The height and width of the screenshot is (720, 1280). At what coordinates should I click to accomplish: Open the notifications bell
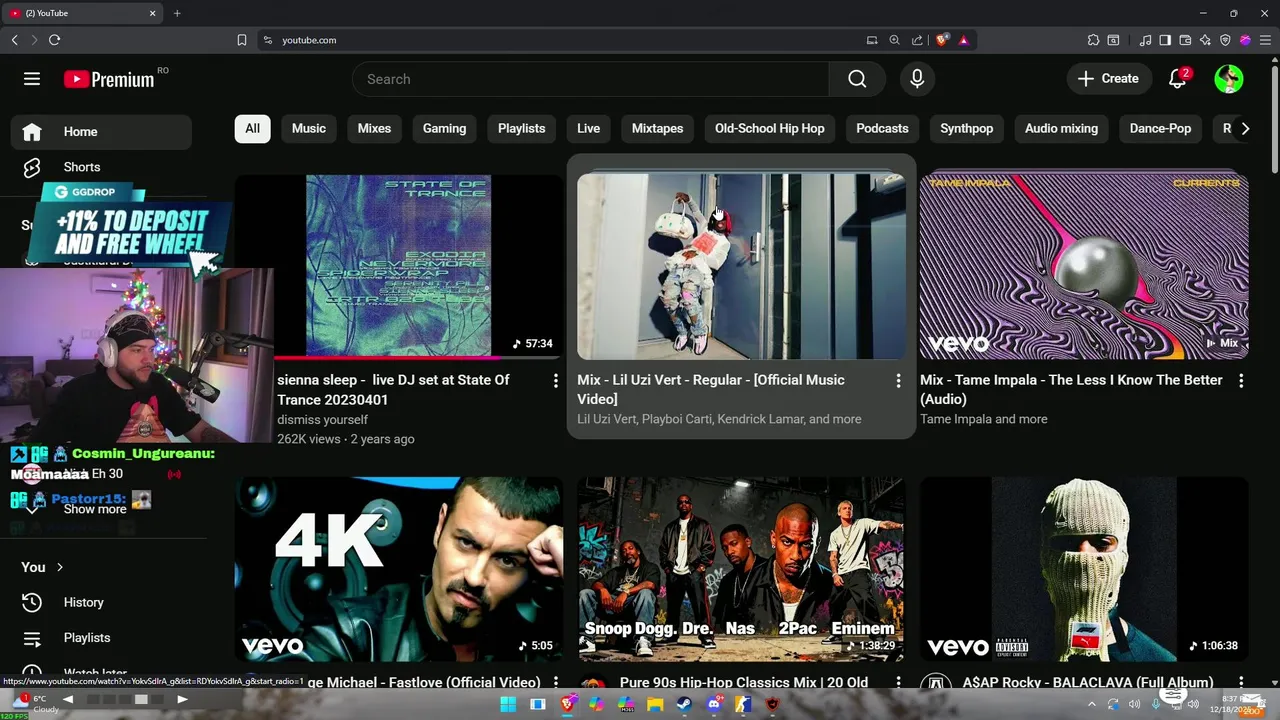point(1178,79)
